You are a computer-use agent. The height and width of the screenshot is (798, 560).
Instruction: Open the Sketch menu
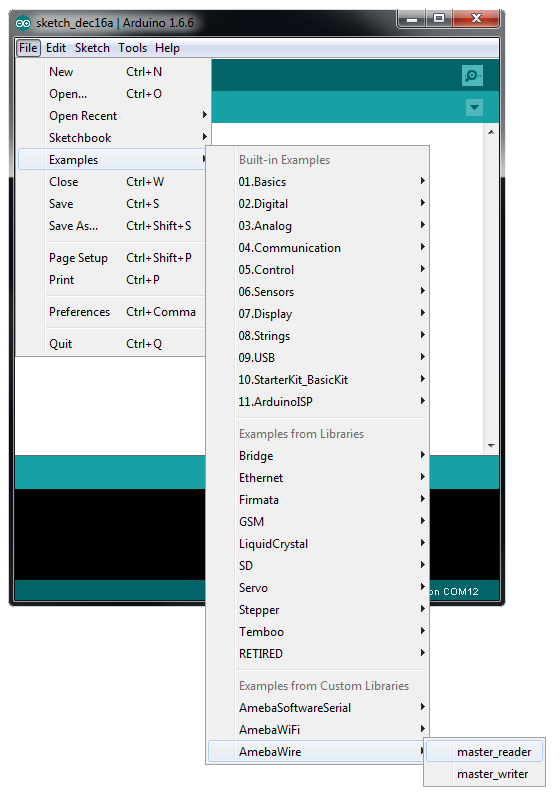[x=92, y=48]
